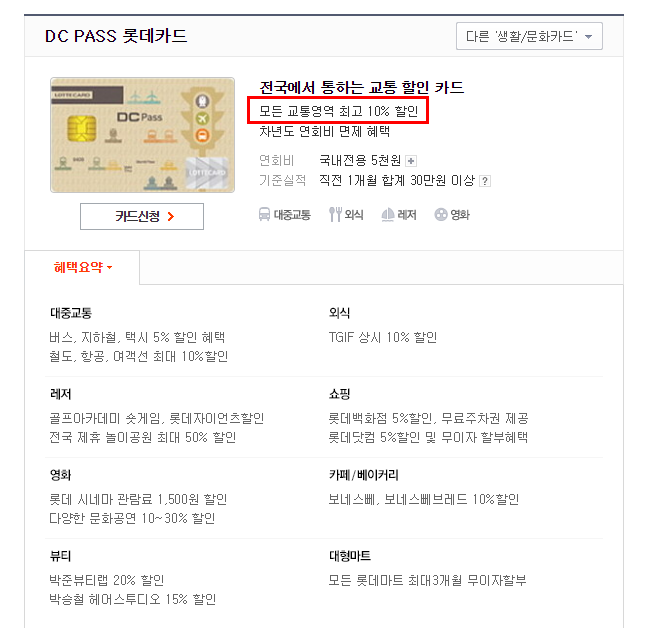This screenshot has width=648, height=628.
Task: Click the 철도, 항공, 여객선 최대 10%할인 line
Action: pyautogui.click(x=139, y=356)
